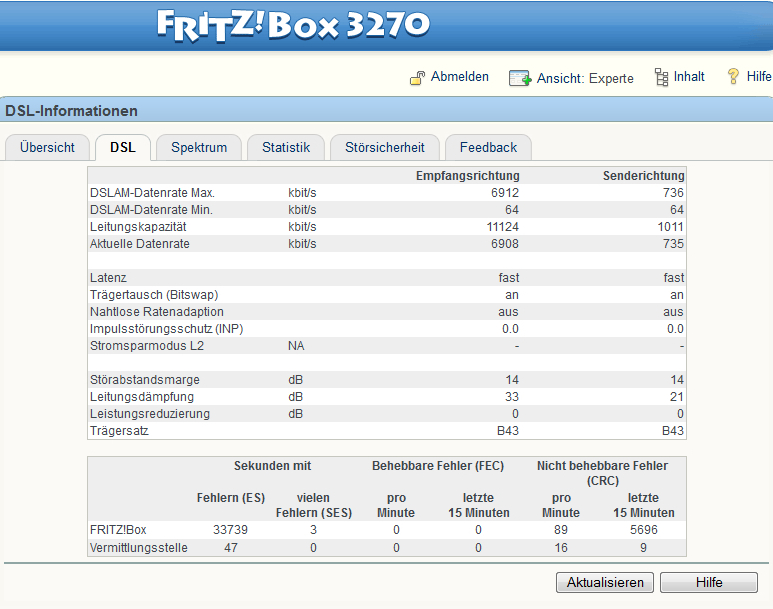The image size is (773, 609).
Task: Select the DSL tab
Action: point(123,147)
